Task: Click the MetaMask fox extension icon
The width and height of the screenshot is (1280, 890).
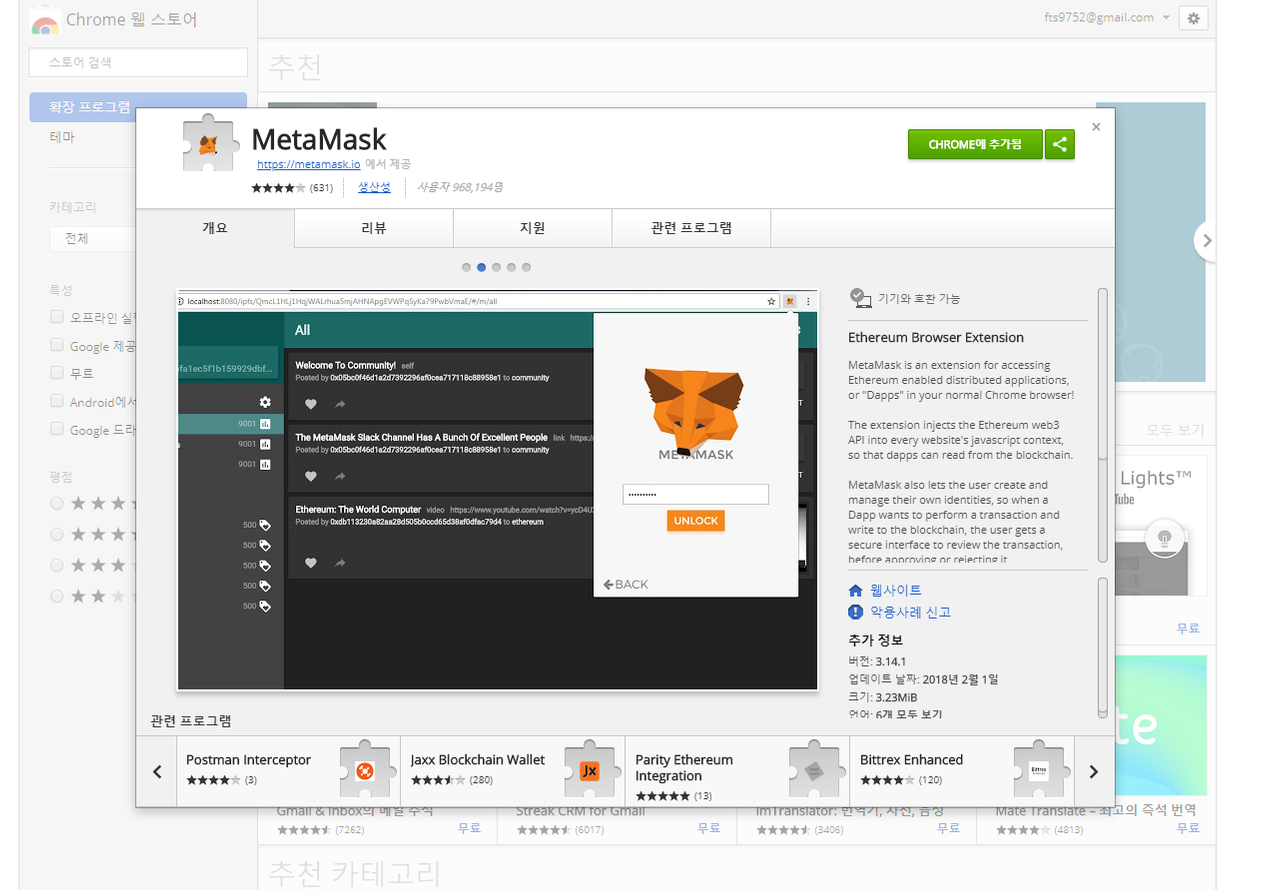Action: pos(208,147)
